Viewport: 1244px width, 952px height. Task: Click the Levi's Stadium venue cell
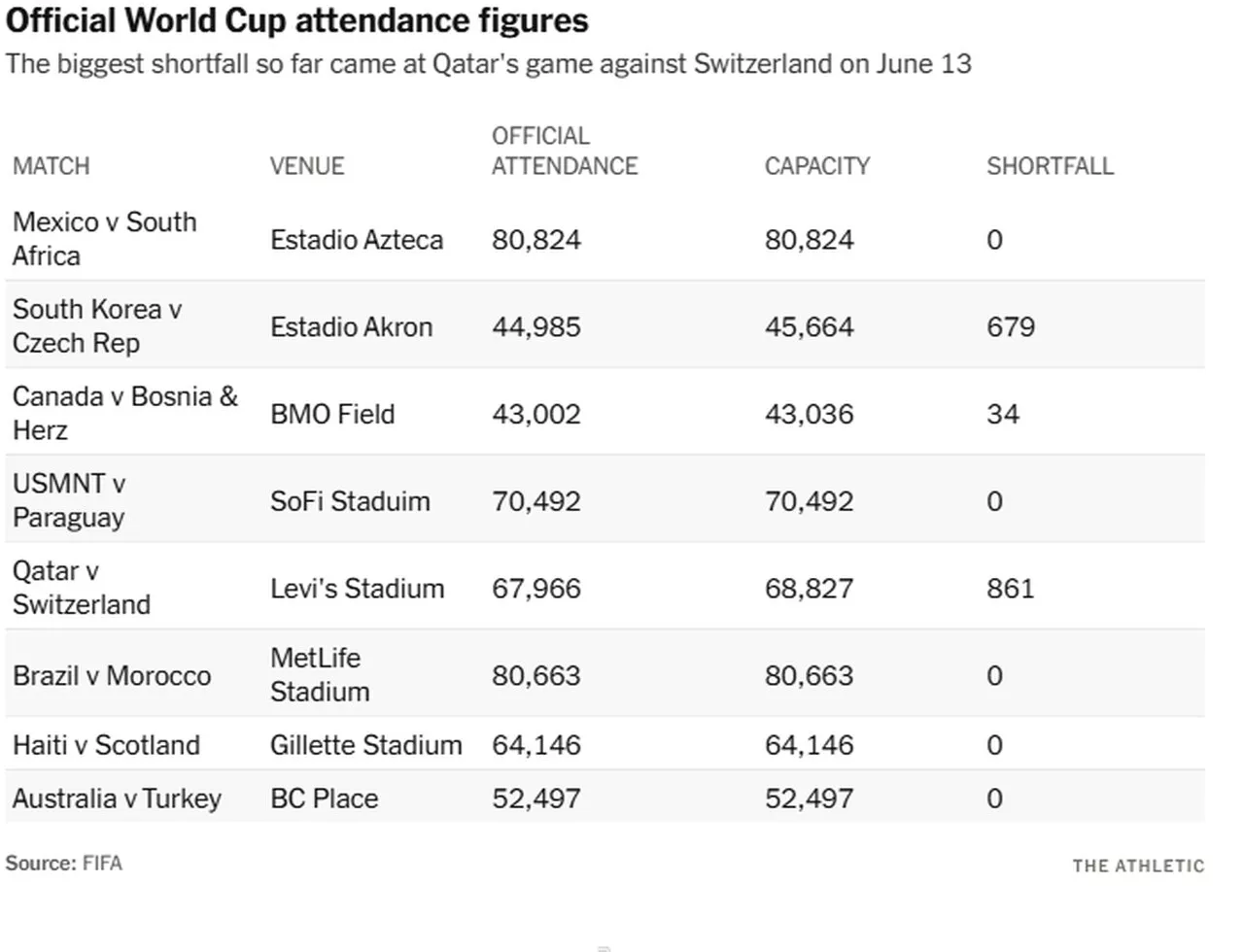pos(358,589)
